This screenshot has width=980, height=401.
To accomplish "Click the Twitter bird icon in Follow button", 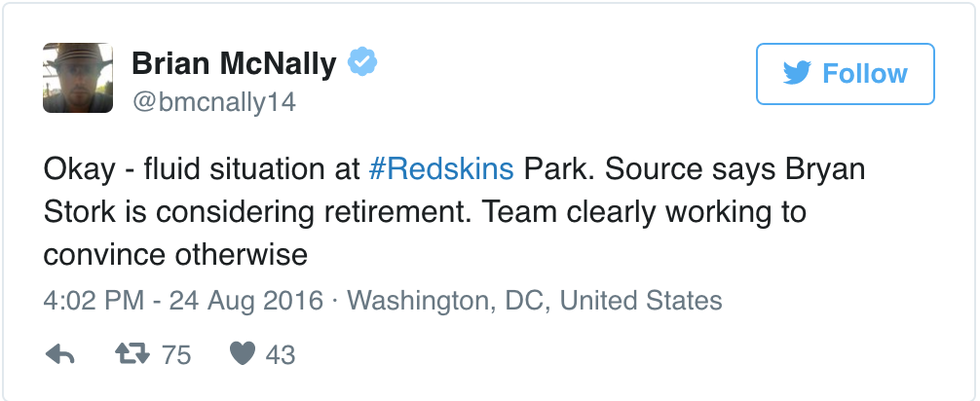I will click(x=798, y=74).
